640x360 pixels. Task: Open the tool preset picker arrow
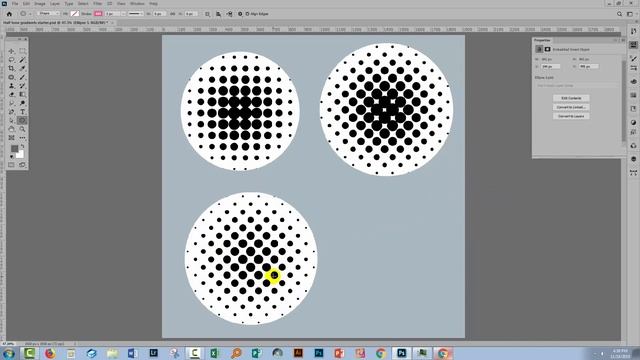(30, 14)
